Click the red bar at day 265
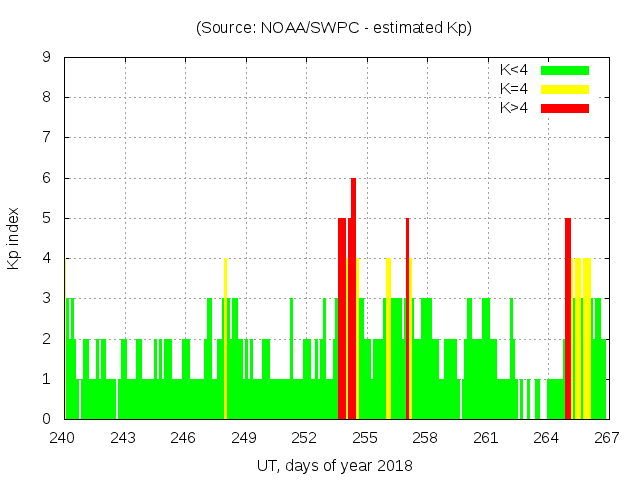Viewport: 640px width, 480px height. coord(568,320)
